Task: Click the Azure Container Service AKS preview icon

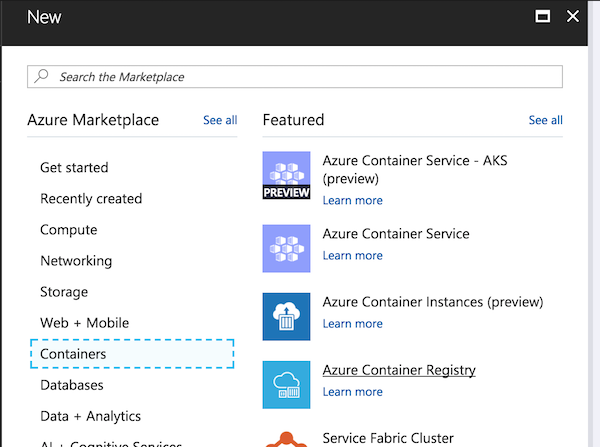Action: point(286,175)
